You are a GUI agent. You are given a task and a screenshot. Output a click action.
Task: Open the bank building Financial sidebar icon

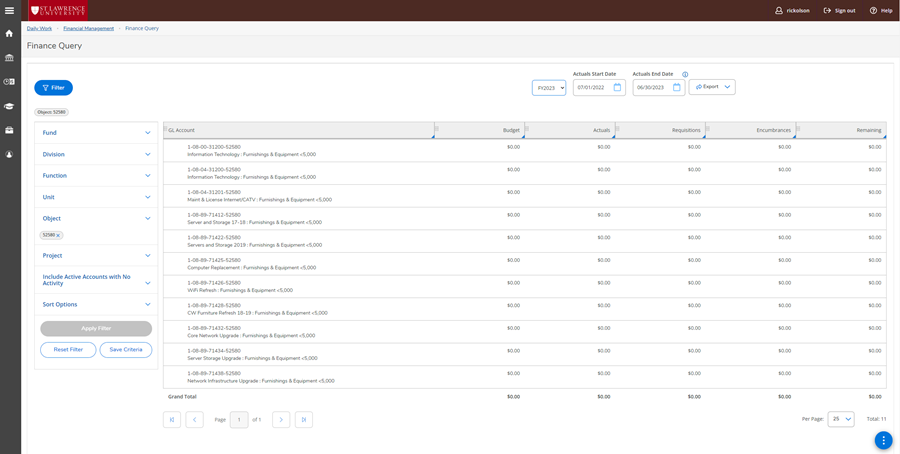pos(10,58)
